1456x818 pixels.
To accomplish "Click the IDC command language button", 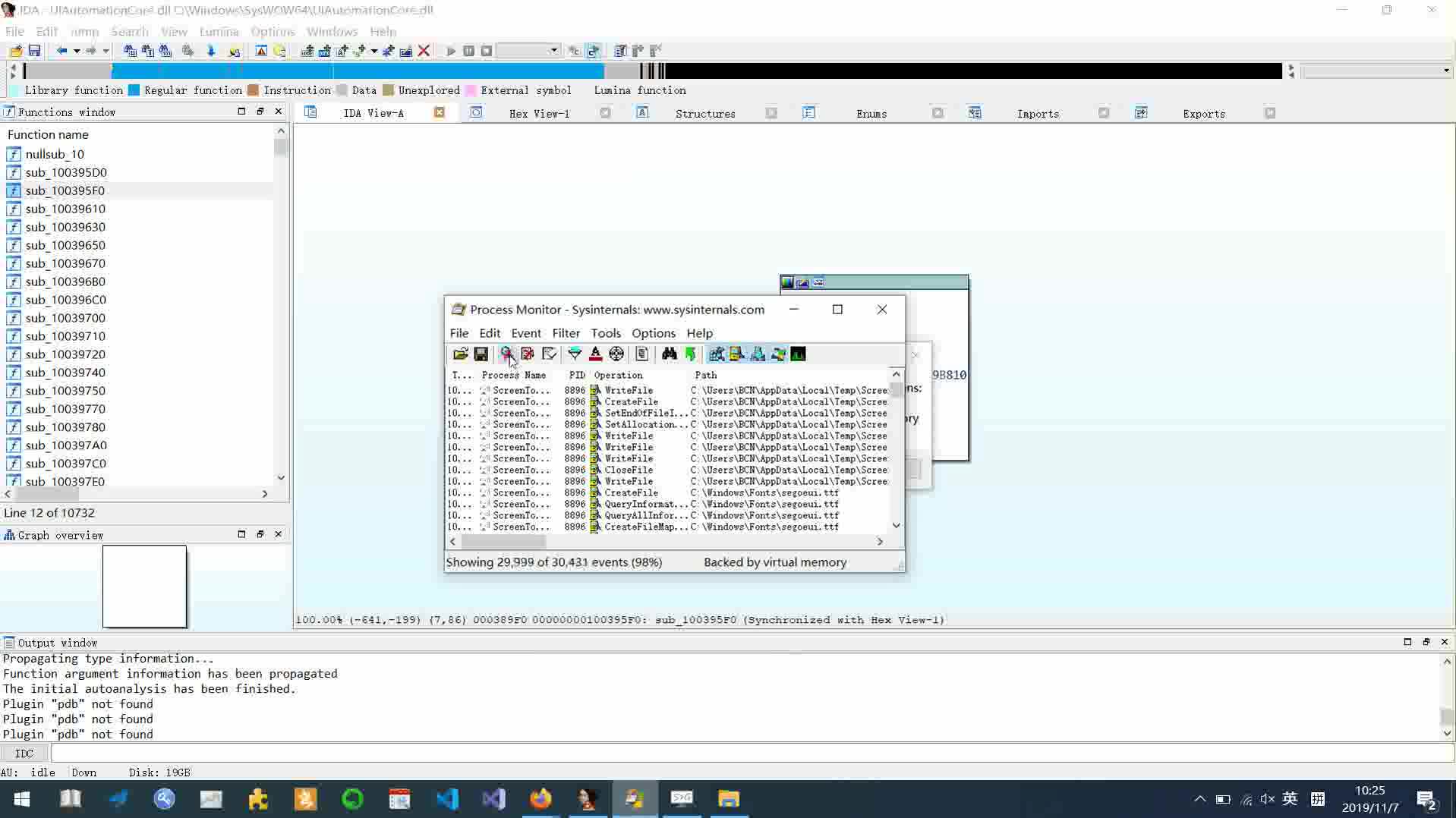I will point(24,754).
